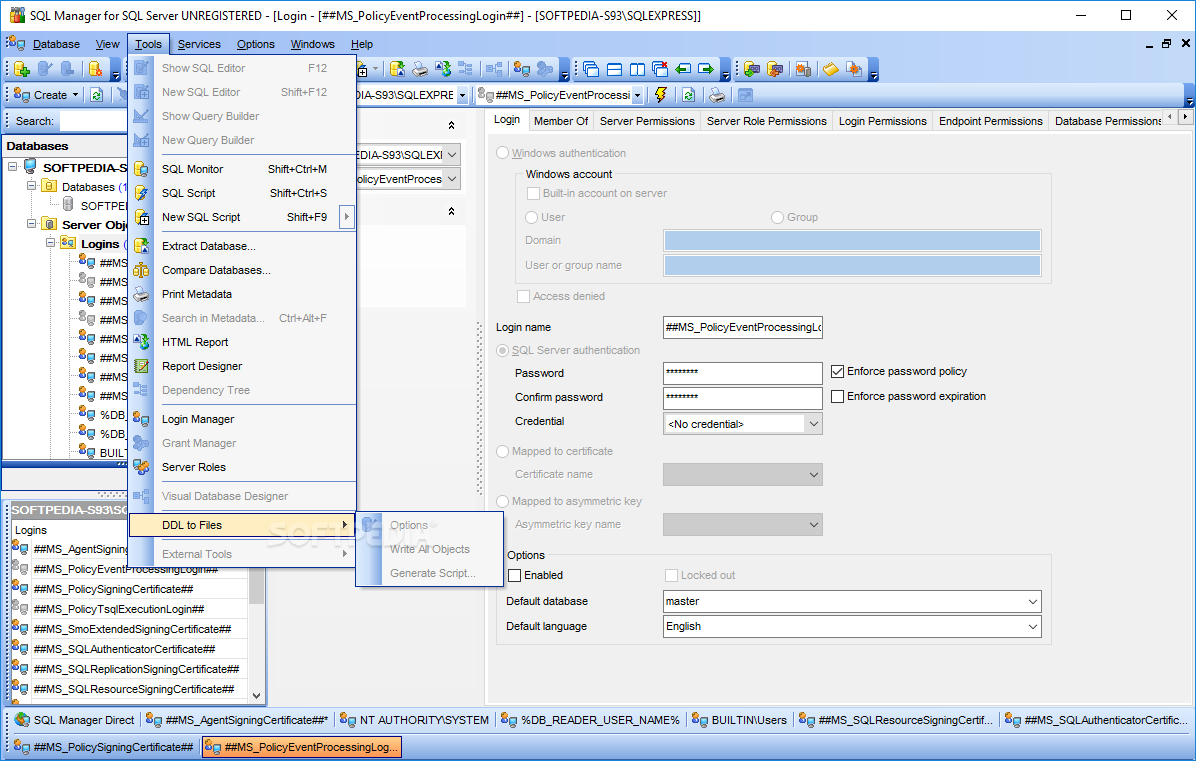The image size is (1196, 761).
Task: Click the Close All Windows icon
Action: pos(660,69)
